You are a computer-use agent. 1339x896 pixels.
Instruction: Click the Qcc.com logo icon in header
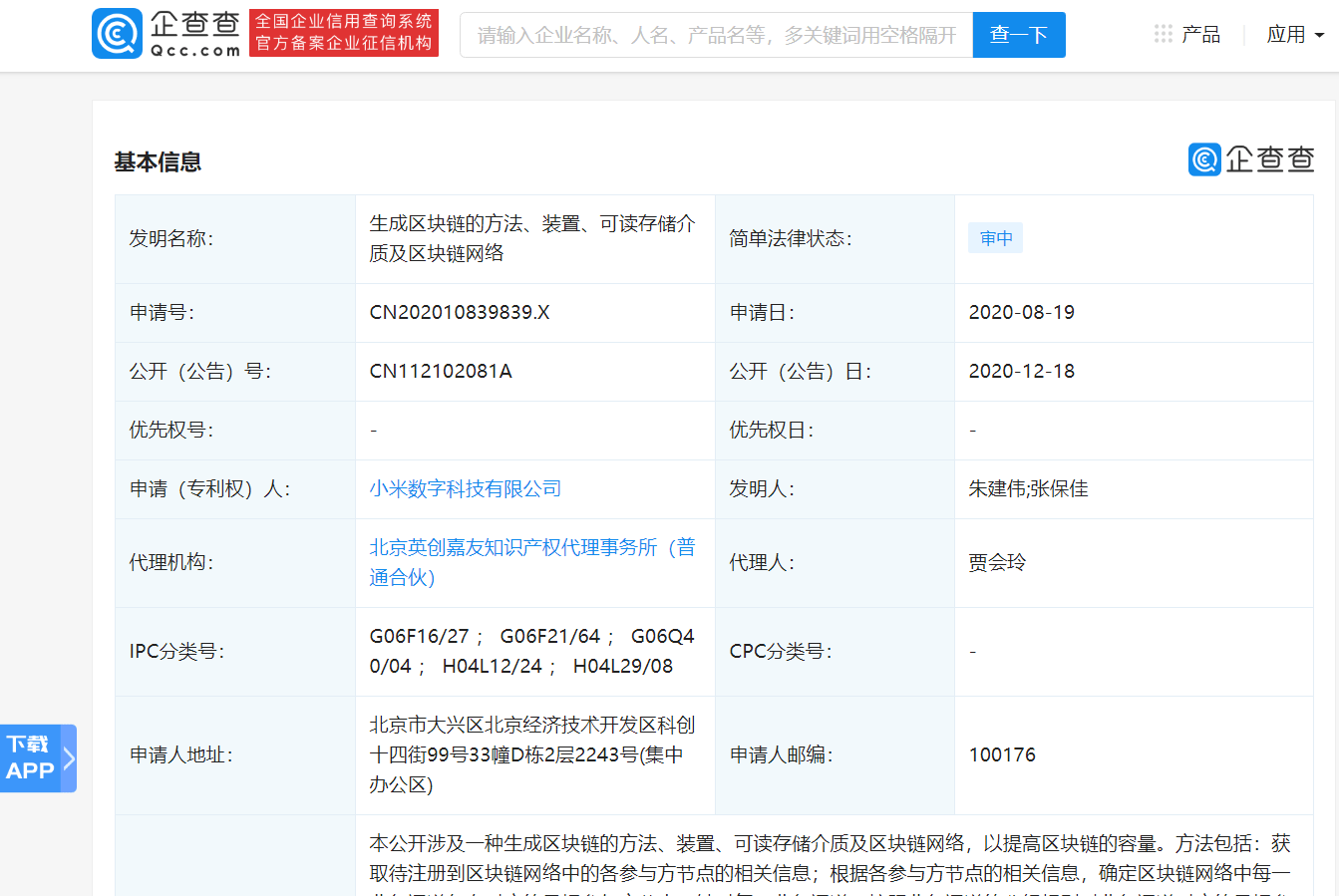(x=118, y=34)
